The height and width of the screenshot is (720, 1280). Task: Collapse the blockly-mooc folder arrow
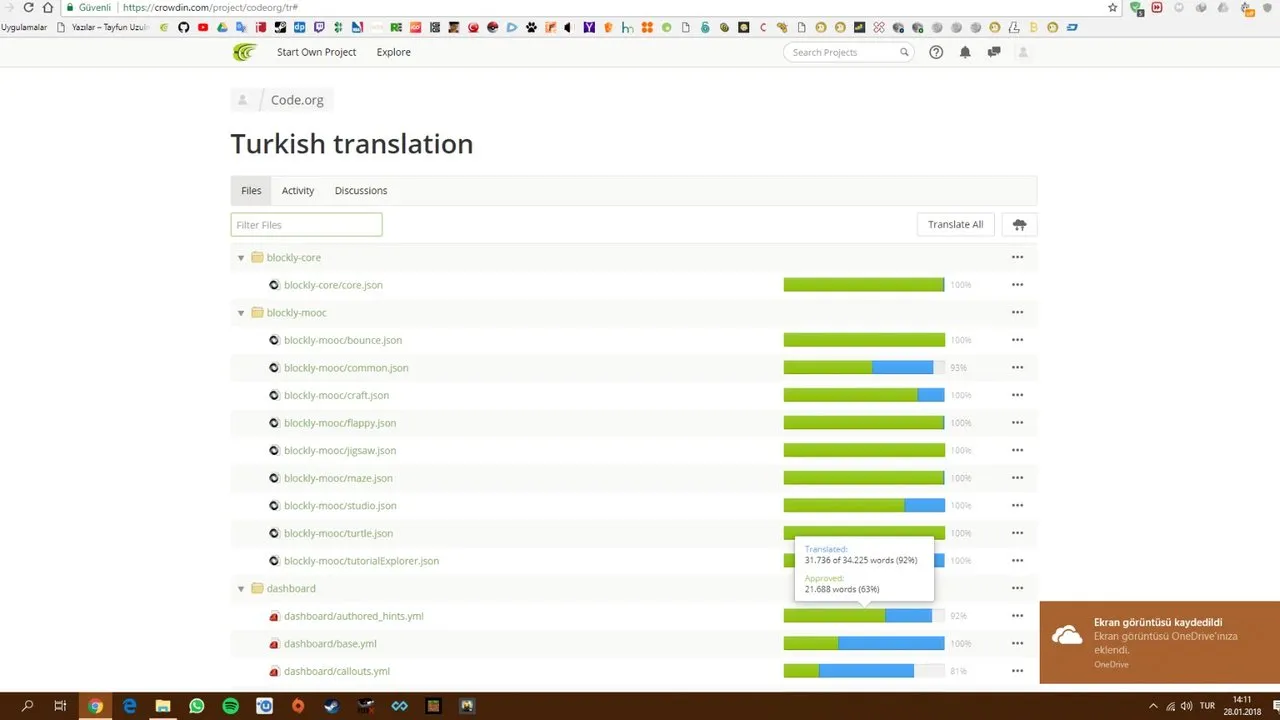241,313
